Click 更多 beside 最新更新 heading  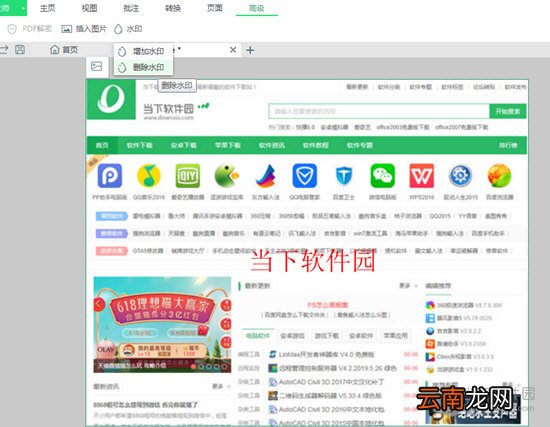point(404,286)
